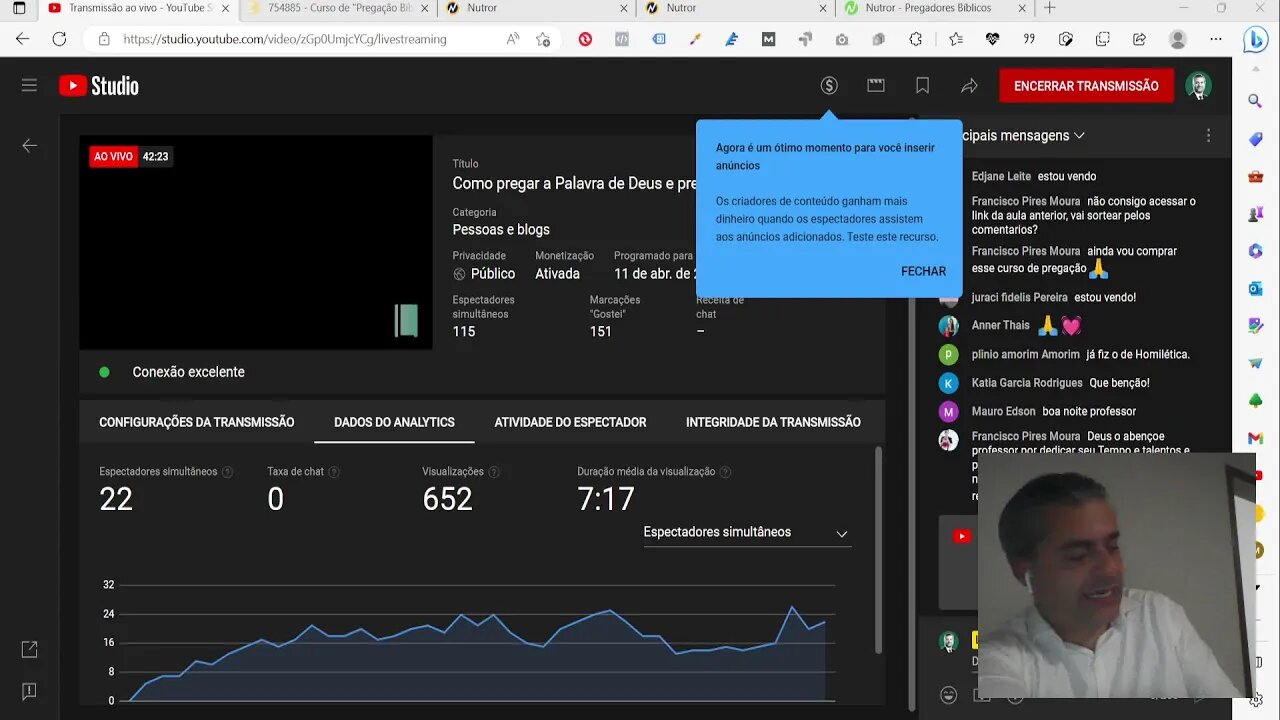Expand the Principais mensagens chat filter dropdown
1280x720 pixels.
click(x=1023, y=135)
